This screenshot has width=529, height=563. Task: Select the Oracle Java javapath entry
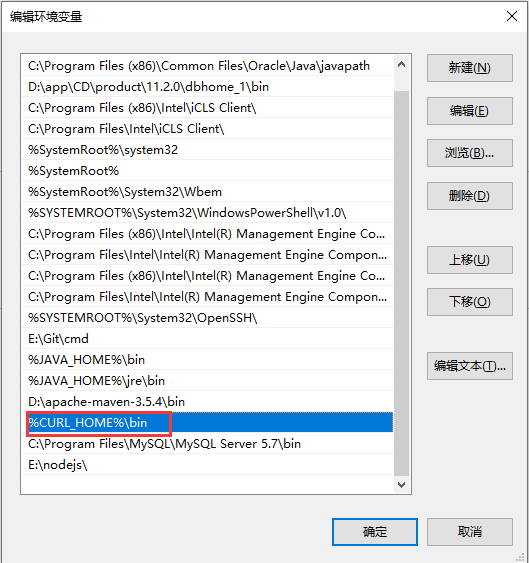pos(207,66)
